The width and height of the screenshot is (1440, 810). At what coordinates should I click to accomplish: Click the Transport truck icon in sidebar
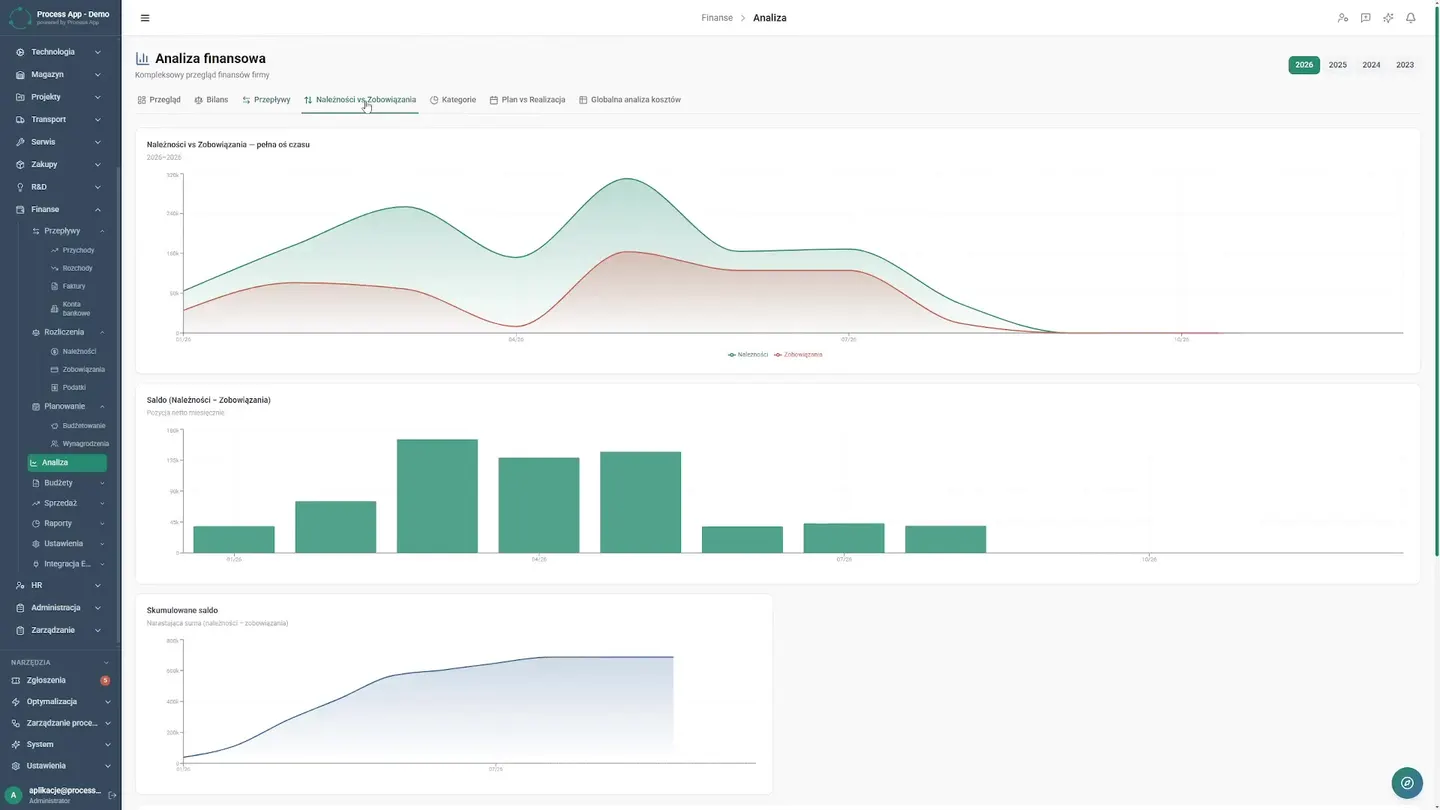point(20,120)
